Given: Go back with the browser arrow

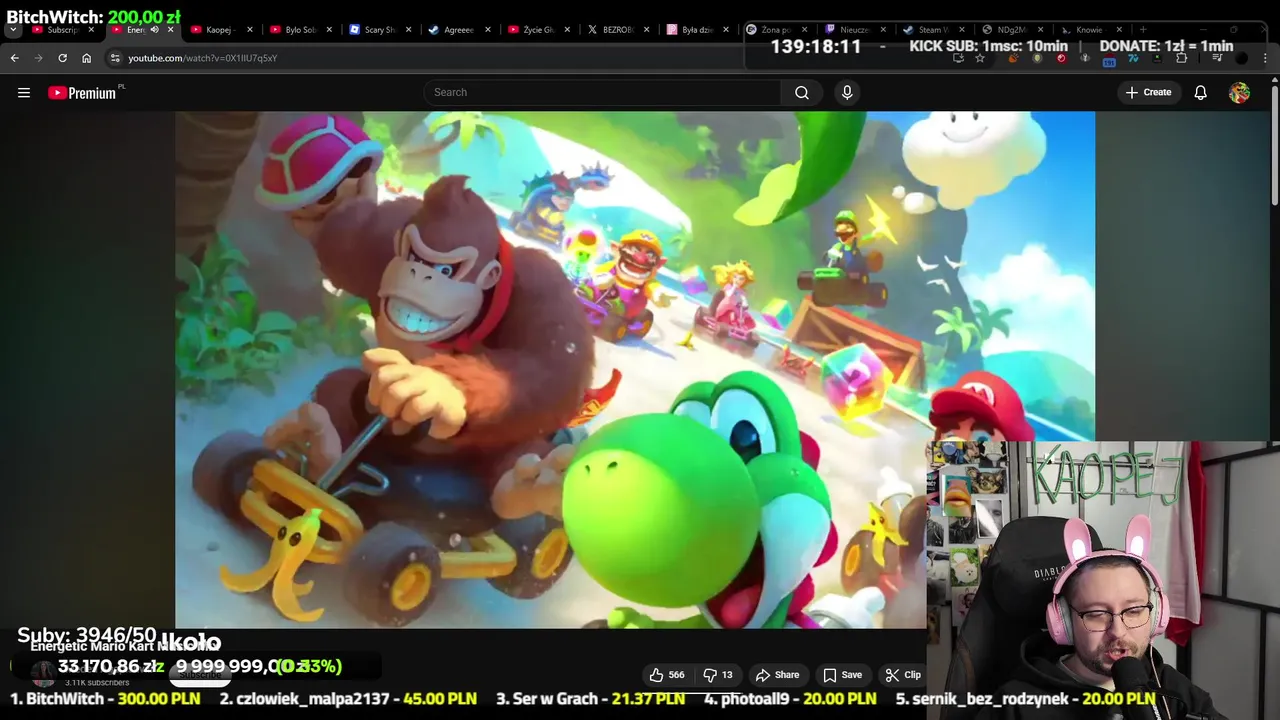Looking at the screenshot, I should tap(14, 58).
